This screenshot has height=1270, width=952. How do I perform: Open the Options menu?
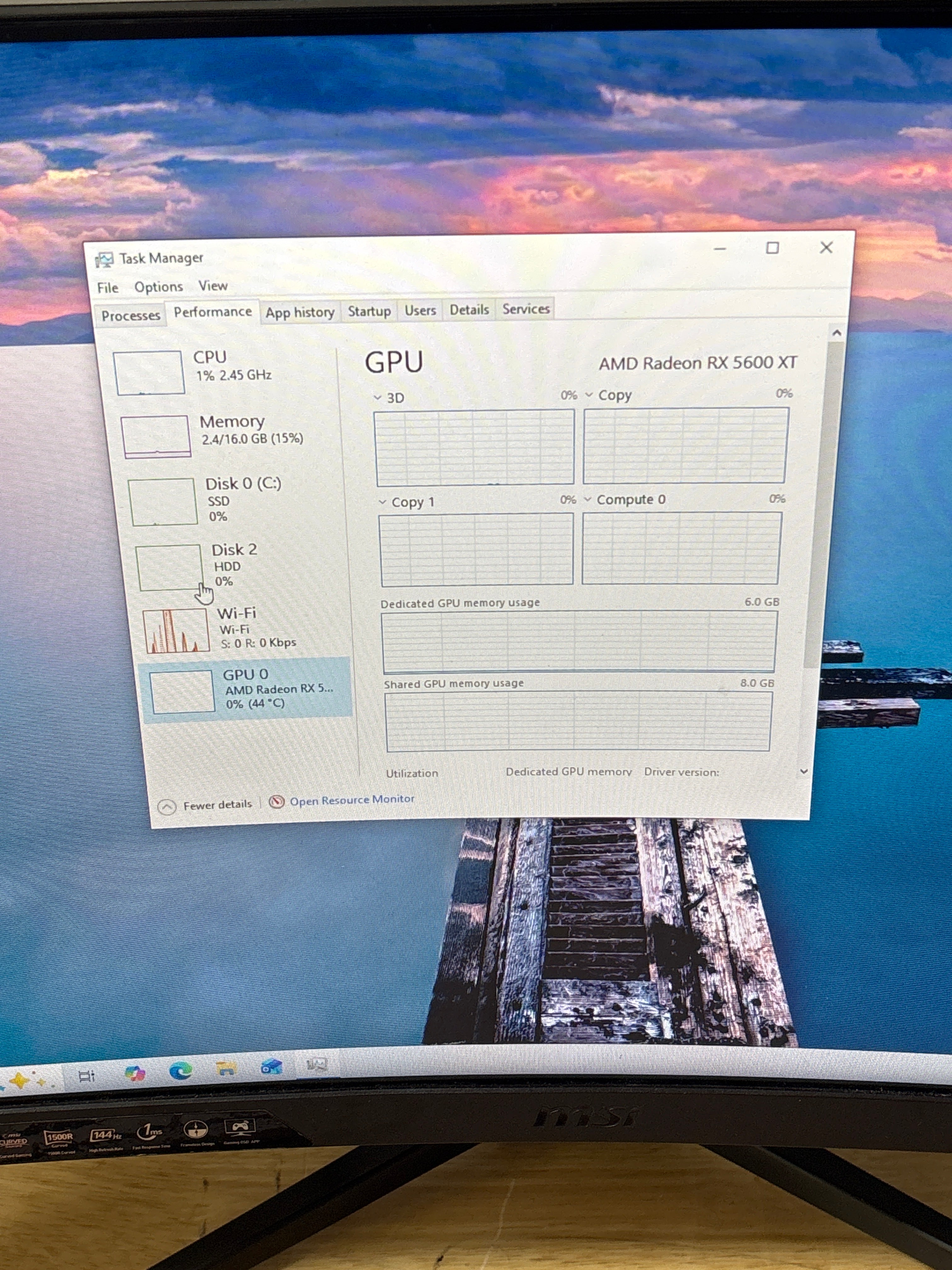click(x=158, y=287)
